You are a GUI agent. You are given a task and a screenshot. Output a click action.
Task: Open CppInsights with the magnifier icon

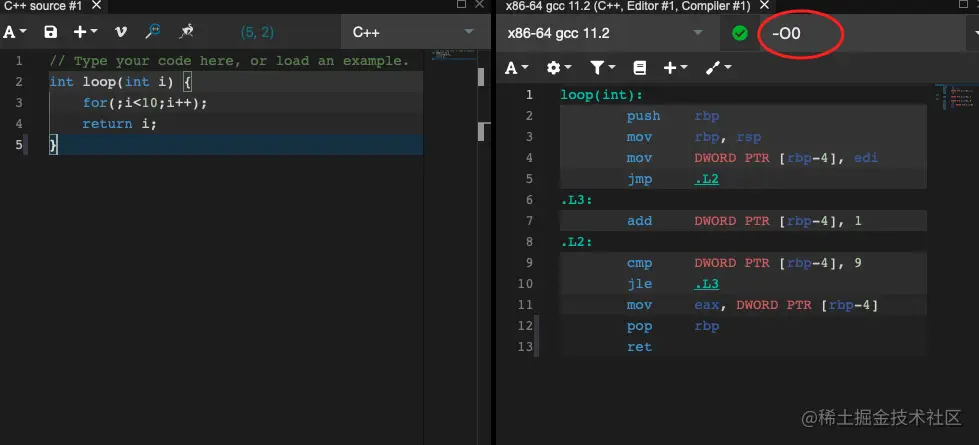(x=153, y=32)
